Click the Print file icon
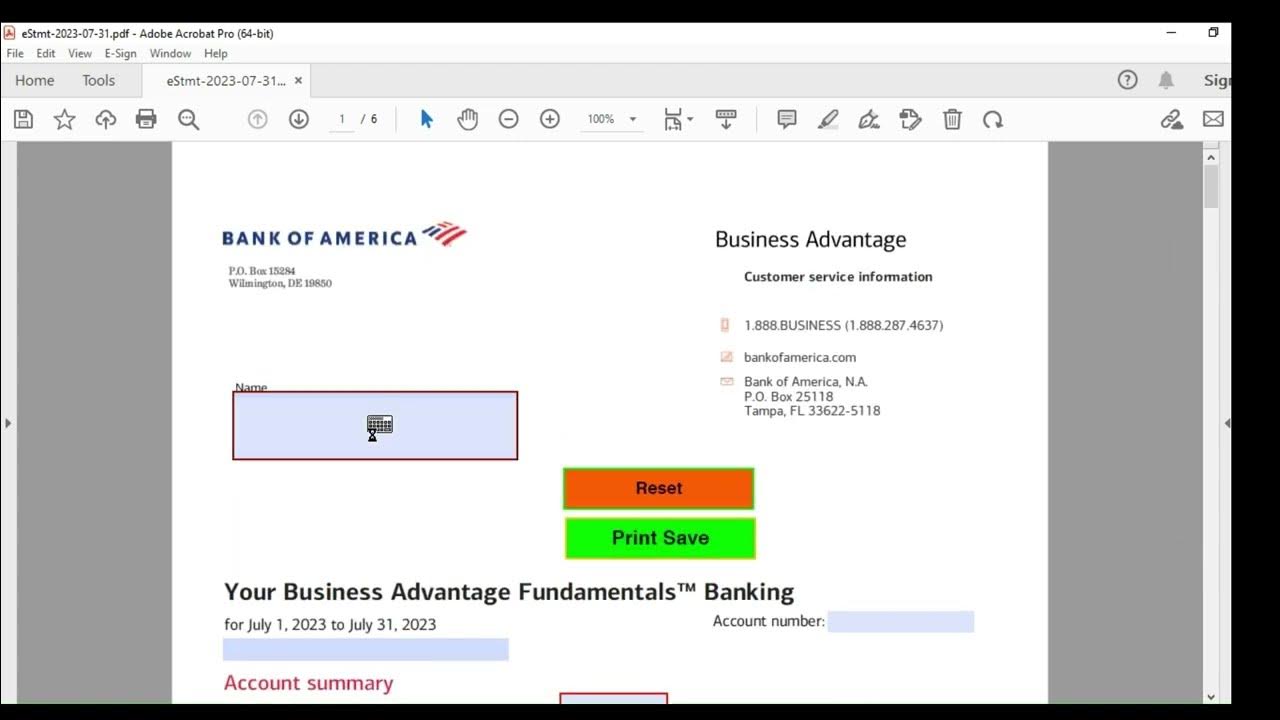Image resolution: width=1280 pixels, height=720 pixels. point(146,120)
